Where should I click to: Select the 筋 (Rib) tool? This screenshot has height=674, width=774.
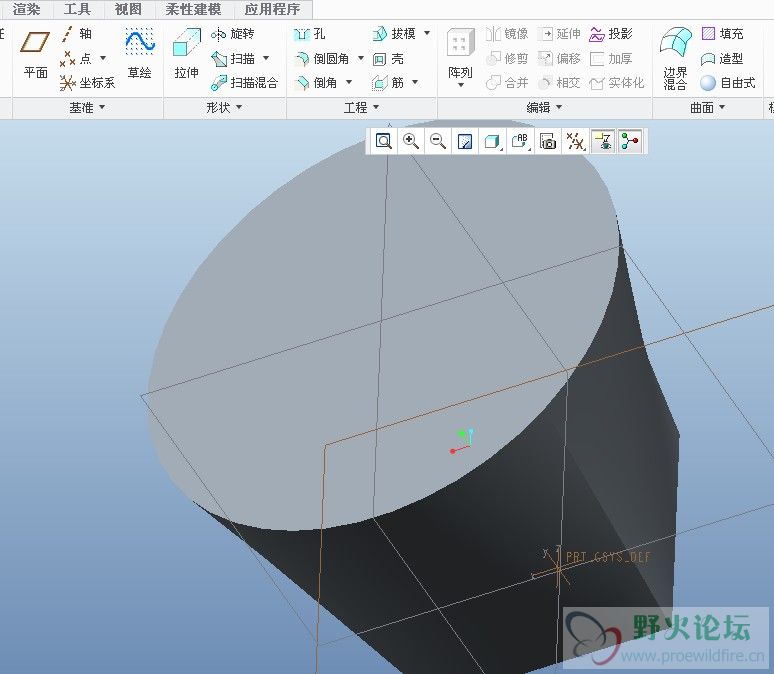coord(388,82)
